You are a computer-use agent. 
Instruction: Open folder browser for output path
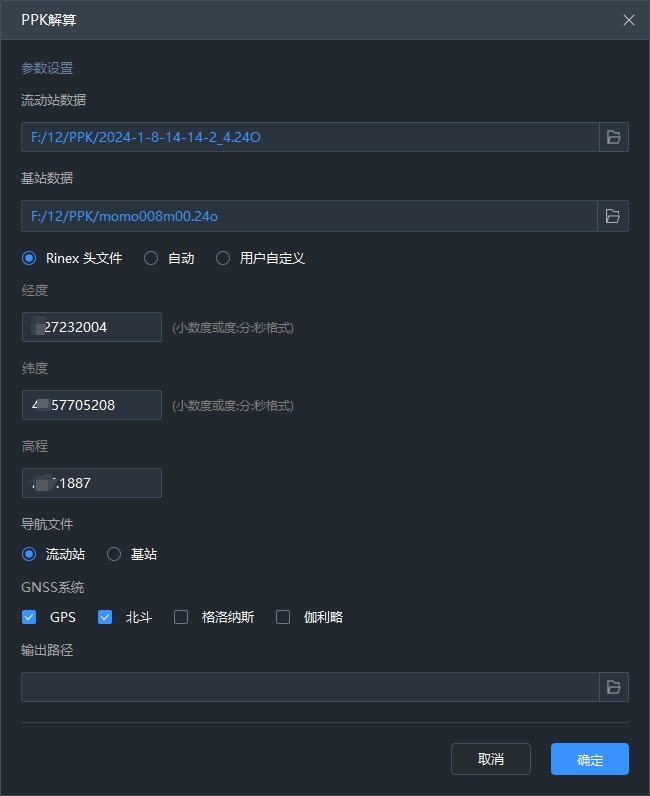(x=614, y=687)
